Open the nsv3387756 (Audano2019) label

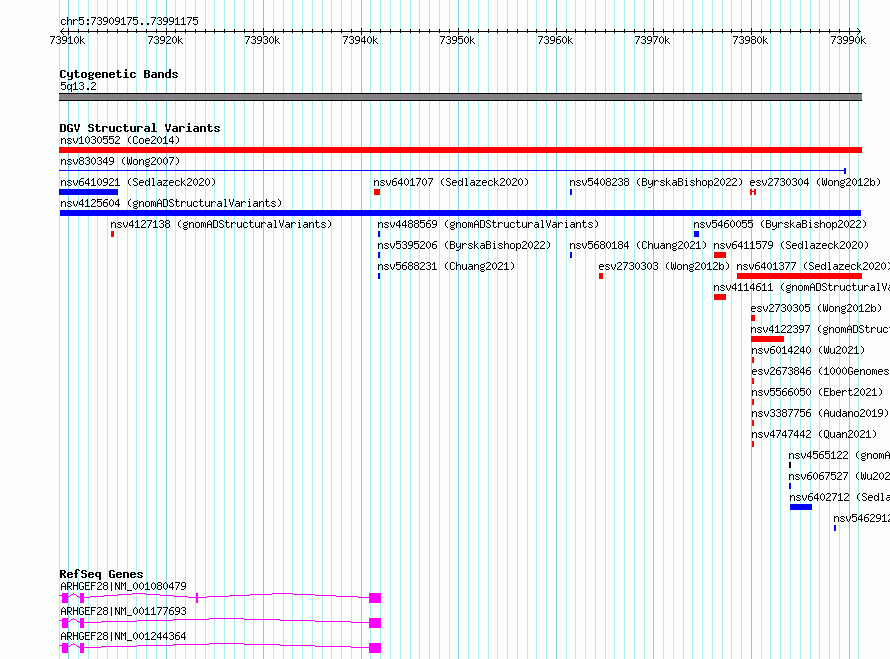coord(820,413)
